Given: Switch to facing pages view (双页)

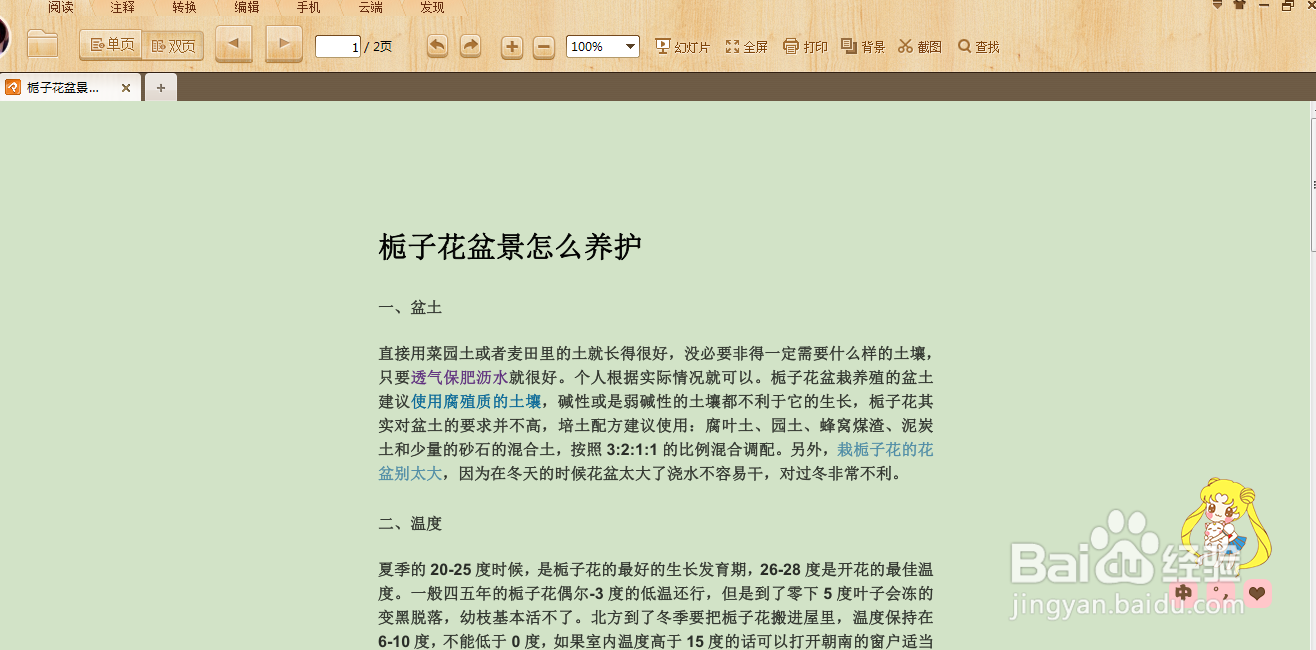Looking at the screenshot, I should coord(172,44).
